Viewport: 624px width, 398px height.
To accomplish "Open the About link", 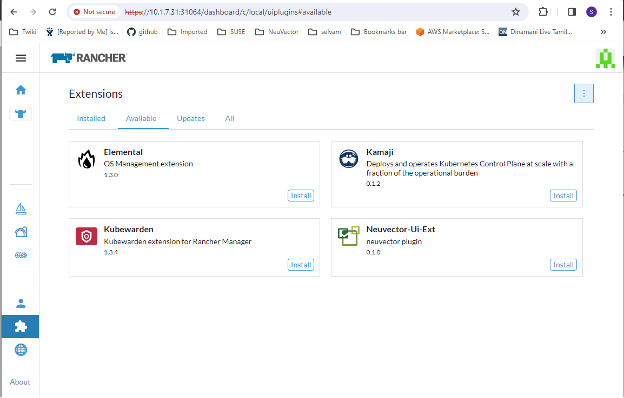I will 20,382.
